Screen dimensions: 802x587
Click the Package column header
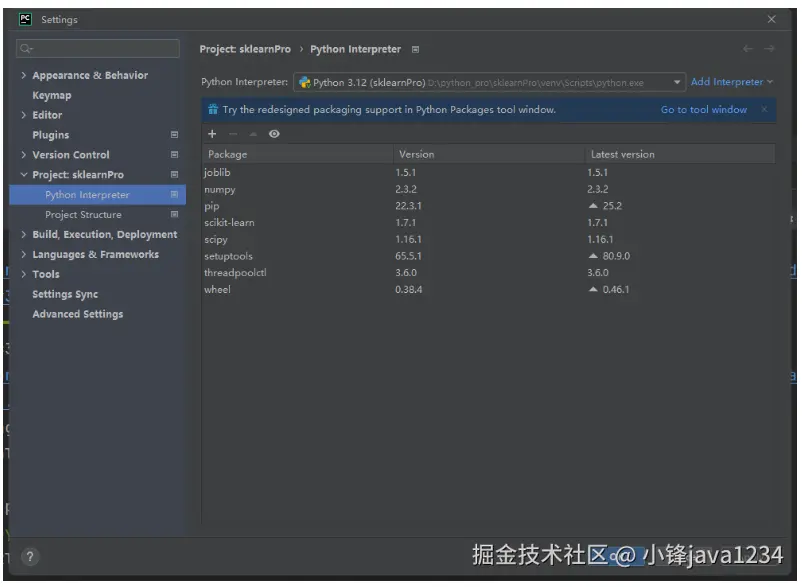pos(298,154)
